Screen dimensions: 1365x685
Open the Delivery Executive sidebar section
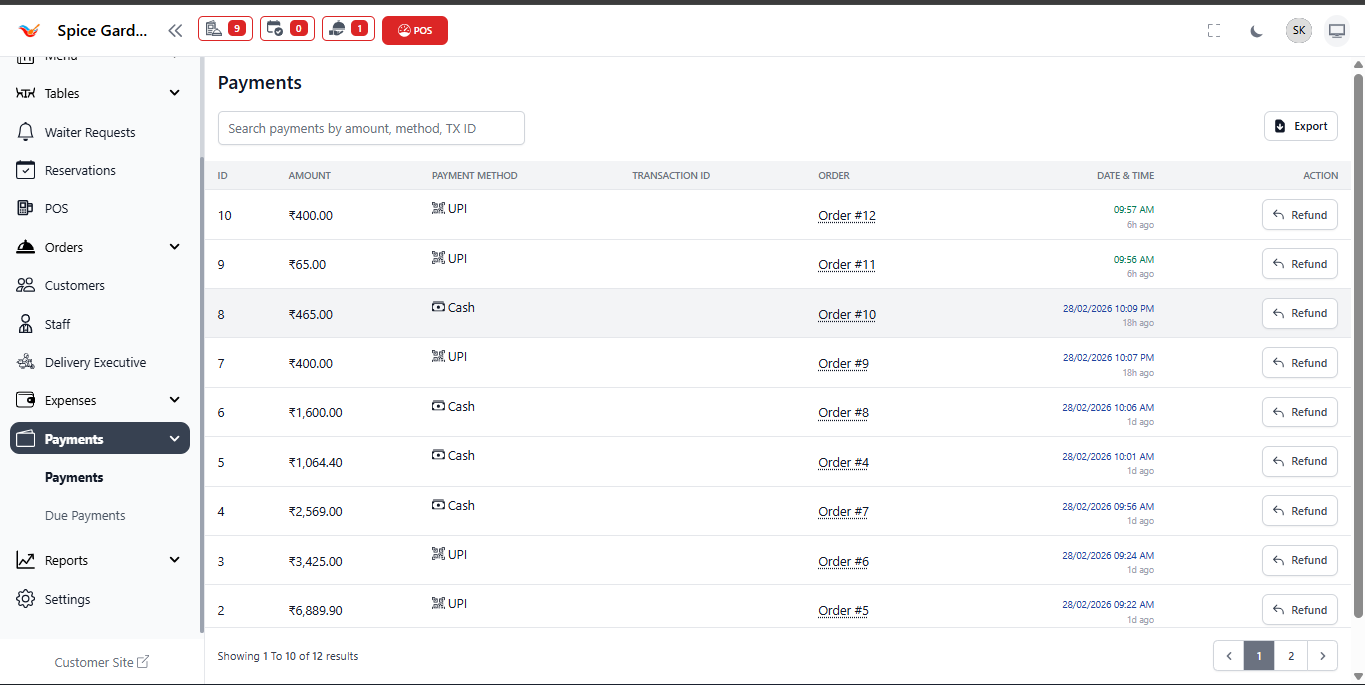96,362
